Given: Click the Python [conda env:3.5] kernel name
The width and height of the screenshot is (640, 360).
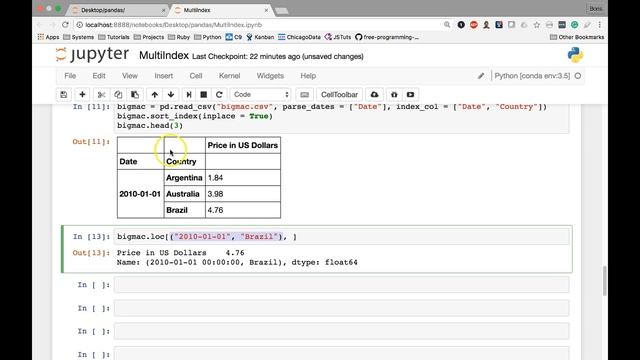Looking at the screenshot, I should point(532,76).
